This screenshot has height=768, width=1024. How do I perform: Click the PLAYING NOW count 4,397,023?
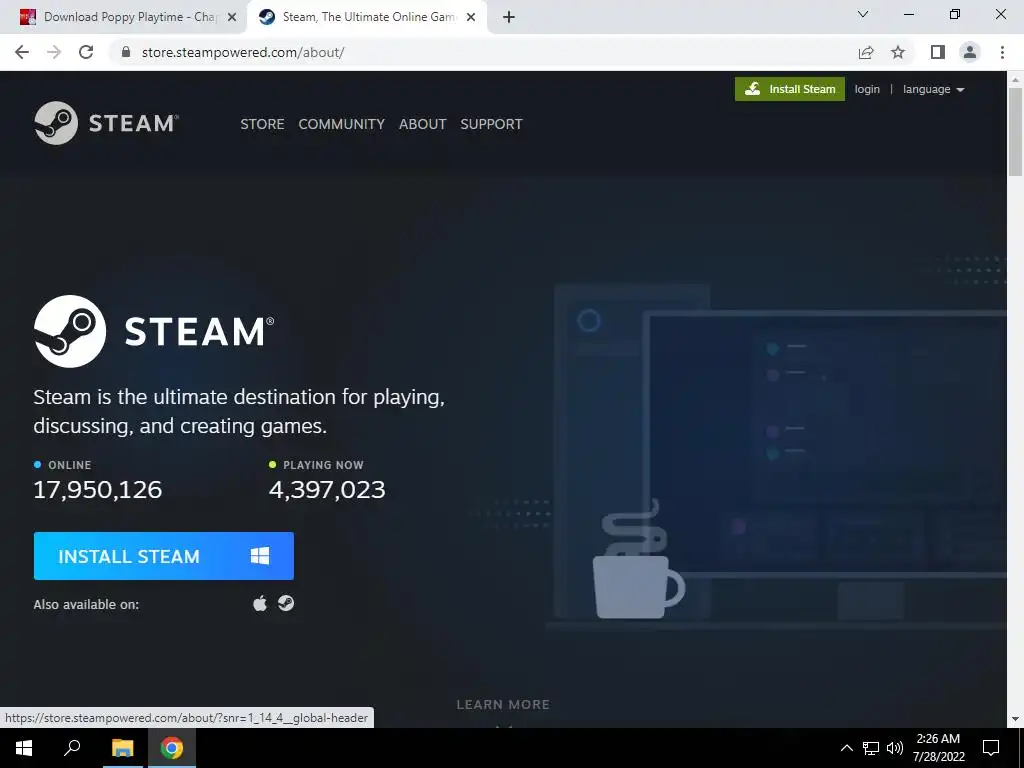pyautogui.click(x=327, y=490)
